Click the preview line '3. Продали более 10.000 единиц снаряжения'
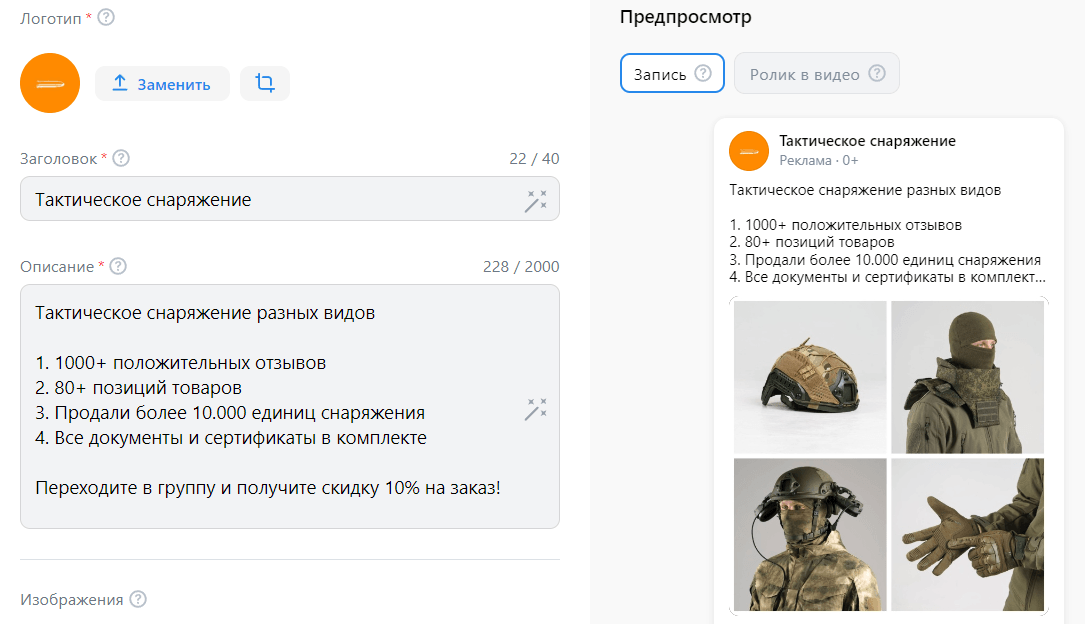1085x624 pixels. (885, 260)
